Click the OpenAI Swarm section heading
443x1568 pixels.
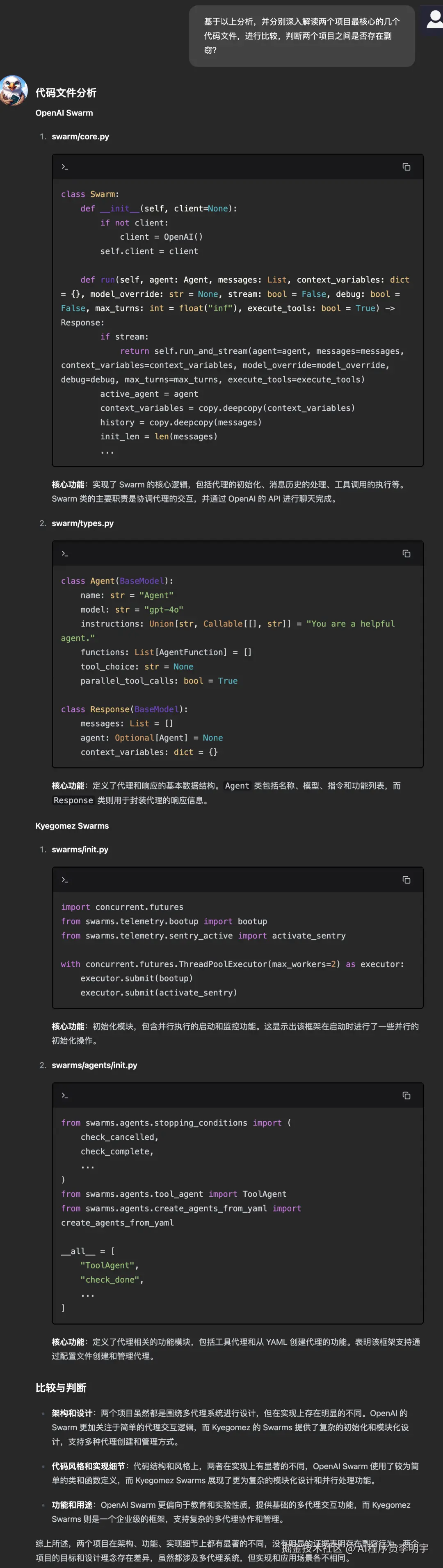64,113
